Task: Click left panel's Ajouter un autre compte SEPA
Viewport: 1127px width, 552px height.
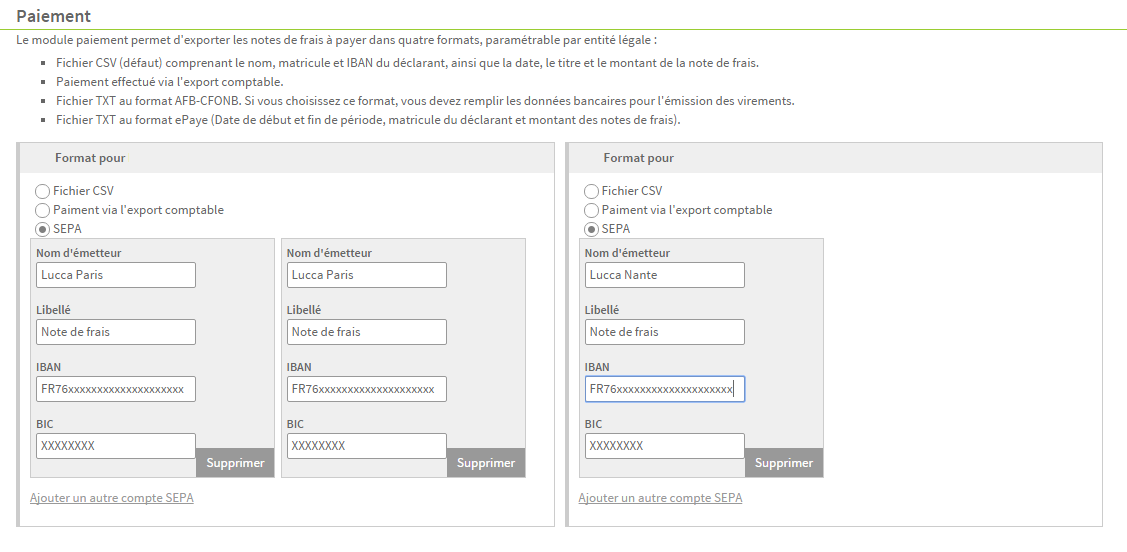Action: click(111, 498)
